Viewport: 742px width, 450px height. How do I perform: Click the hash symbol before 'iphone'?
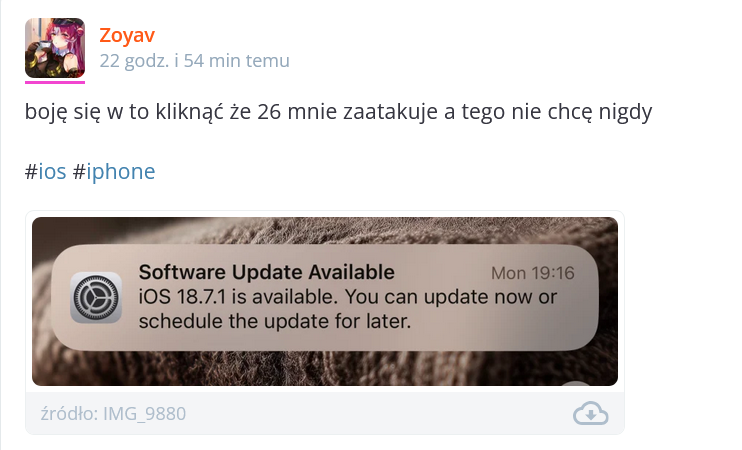(79, 171)
